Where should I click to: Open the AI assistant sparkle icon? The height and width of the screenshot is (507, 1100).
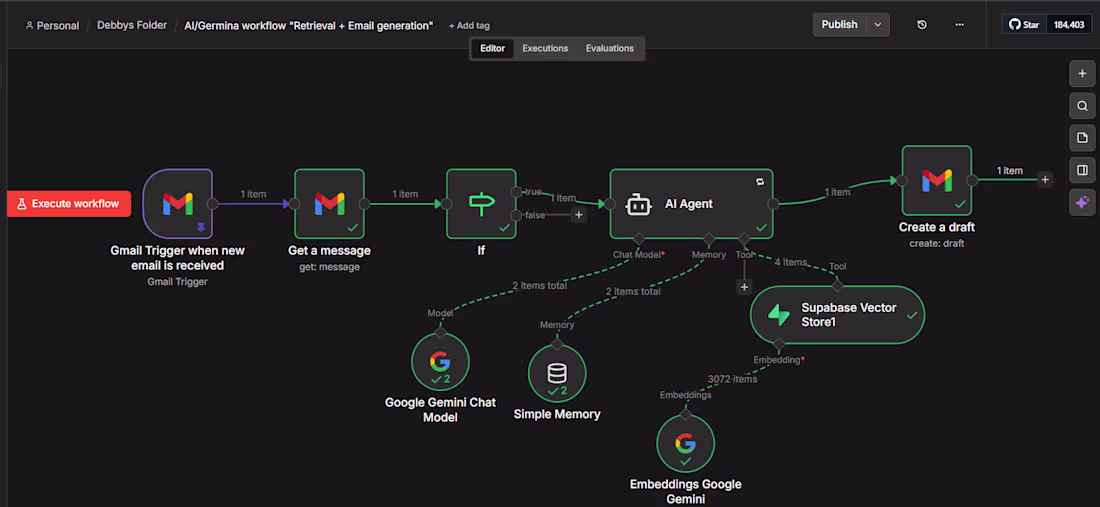[x=1082, y=202]
